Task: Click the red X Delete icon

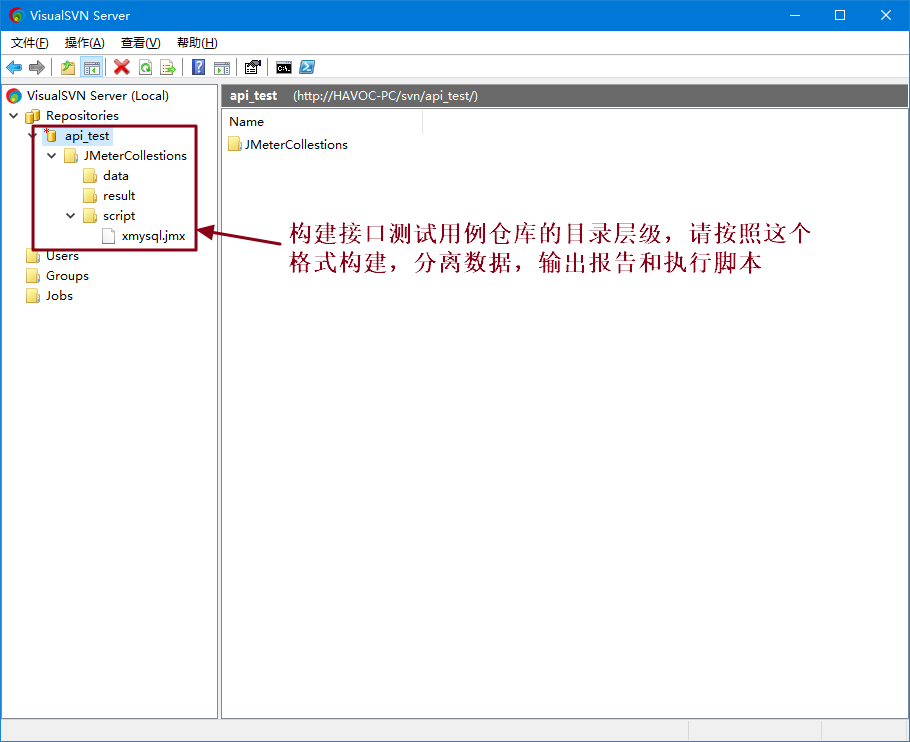Action: (x=121, y=67)
